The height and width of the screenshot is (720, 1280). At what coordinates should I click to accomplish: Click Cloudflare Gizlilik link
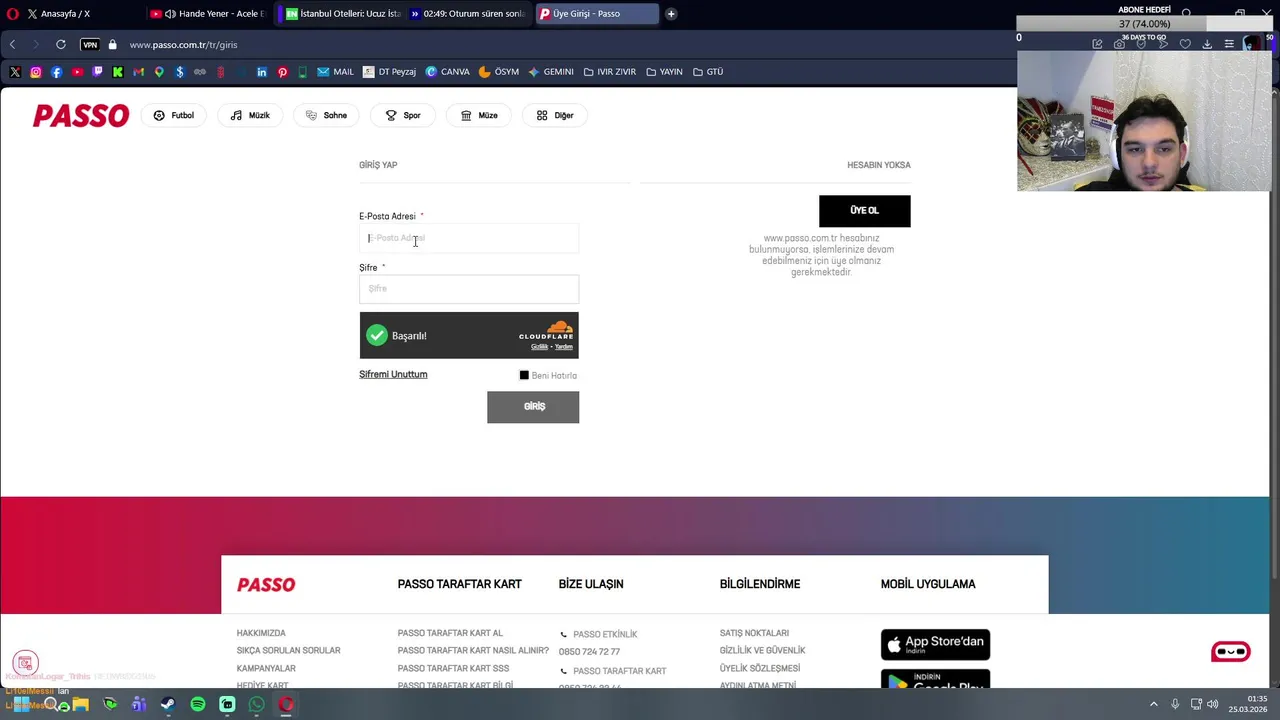click(x=539, y=347)
